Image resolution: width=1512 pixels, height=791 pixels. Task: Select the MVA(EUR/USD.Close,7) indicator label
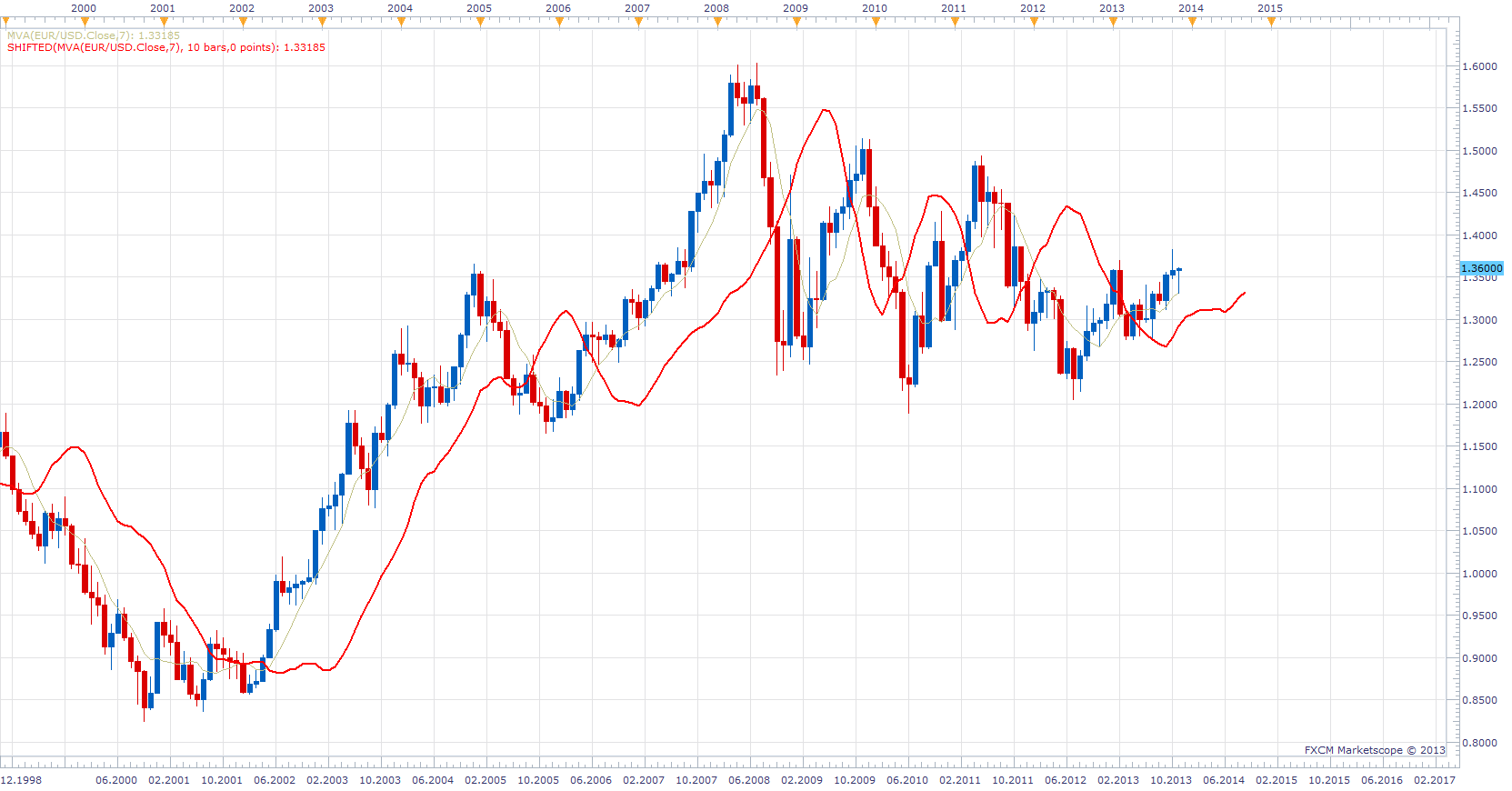[x=94, y=35]
